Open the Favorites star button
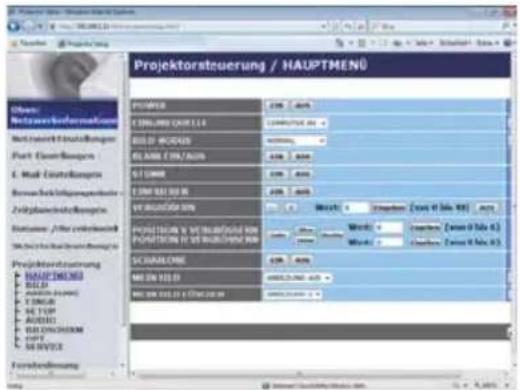This screenshot has height=390, width=520. (29, 43)
